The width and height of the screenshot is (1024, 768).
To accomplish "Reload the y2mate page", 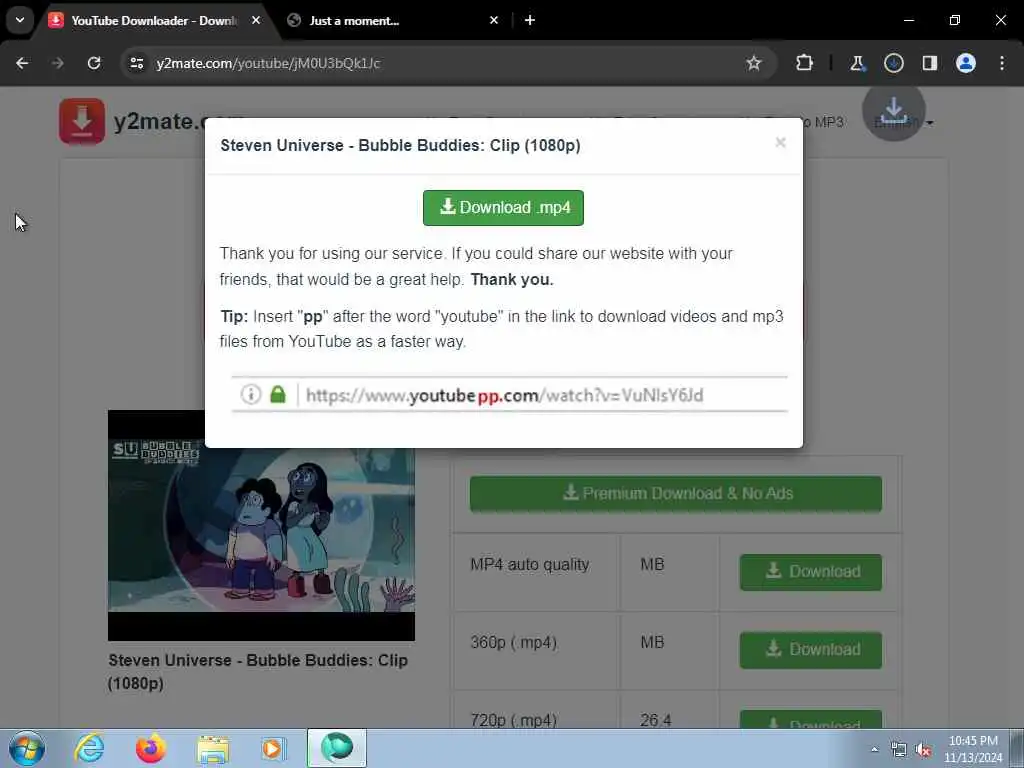I will [94, 63].
